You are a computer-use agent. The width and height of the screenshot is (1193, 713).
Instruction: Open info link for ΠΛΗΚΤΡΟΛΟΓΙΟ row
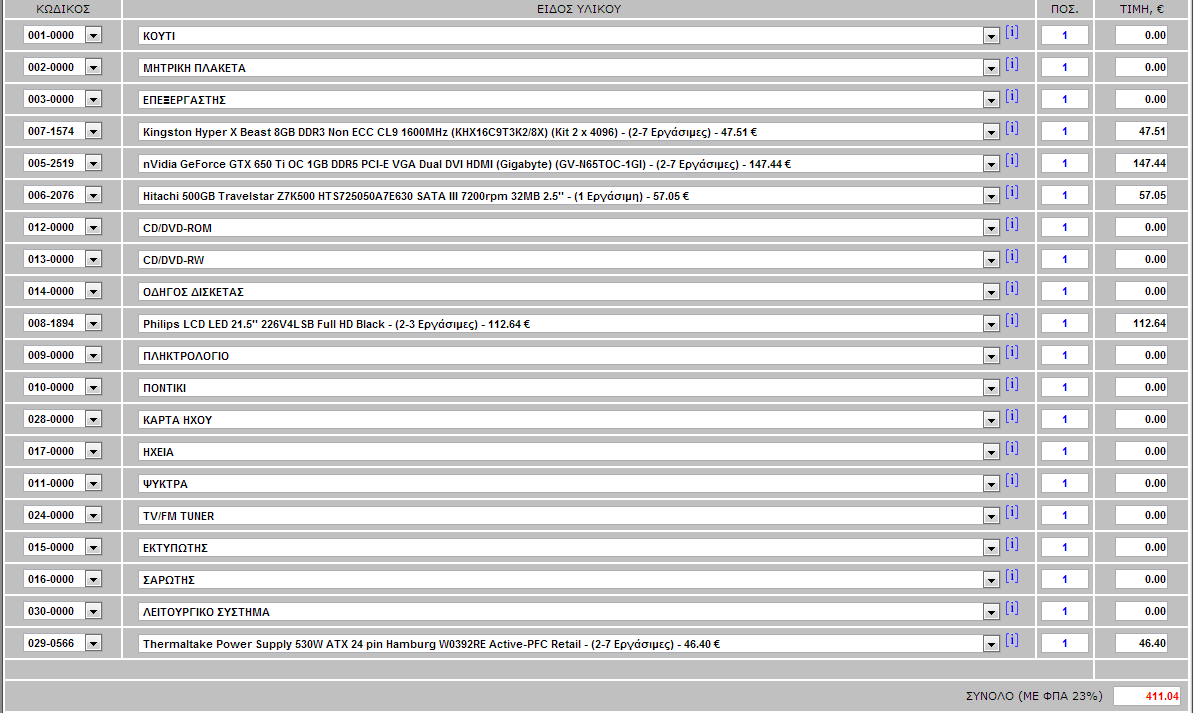pyautogui.click(x=1012, y=352)
